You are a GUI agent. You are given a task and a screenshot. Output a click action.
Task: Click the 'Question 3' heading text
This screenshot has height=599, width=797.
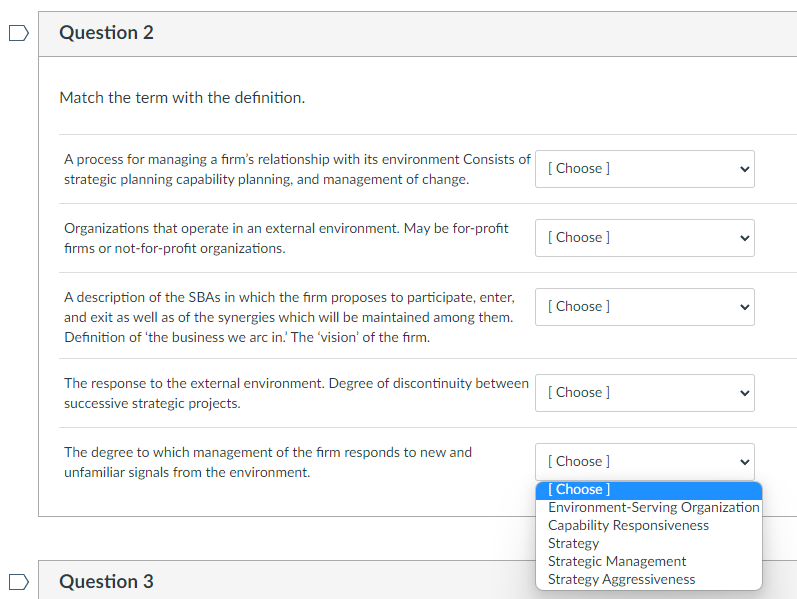pos(106,582)
